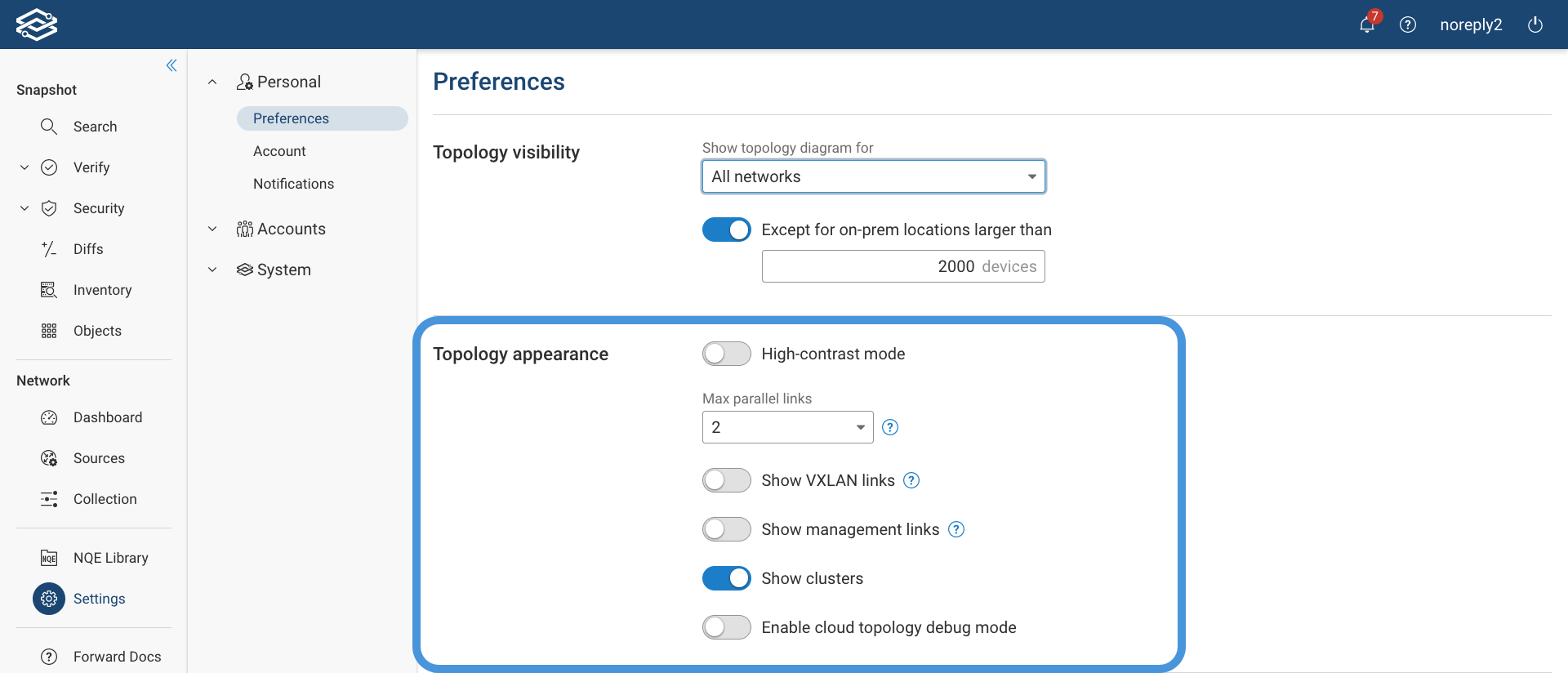Screen dimensions: 1568x673
Task: Click the Accounts section label
Action: click(292, 229)
